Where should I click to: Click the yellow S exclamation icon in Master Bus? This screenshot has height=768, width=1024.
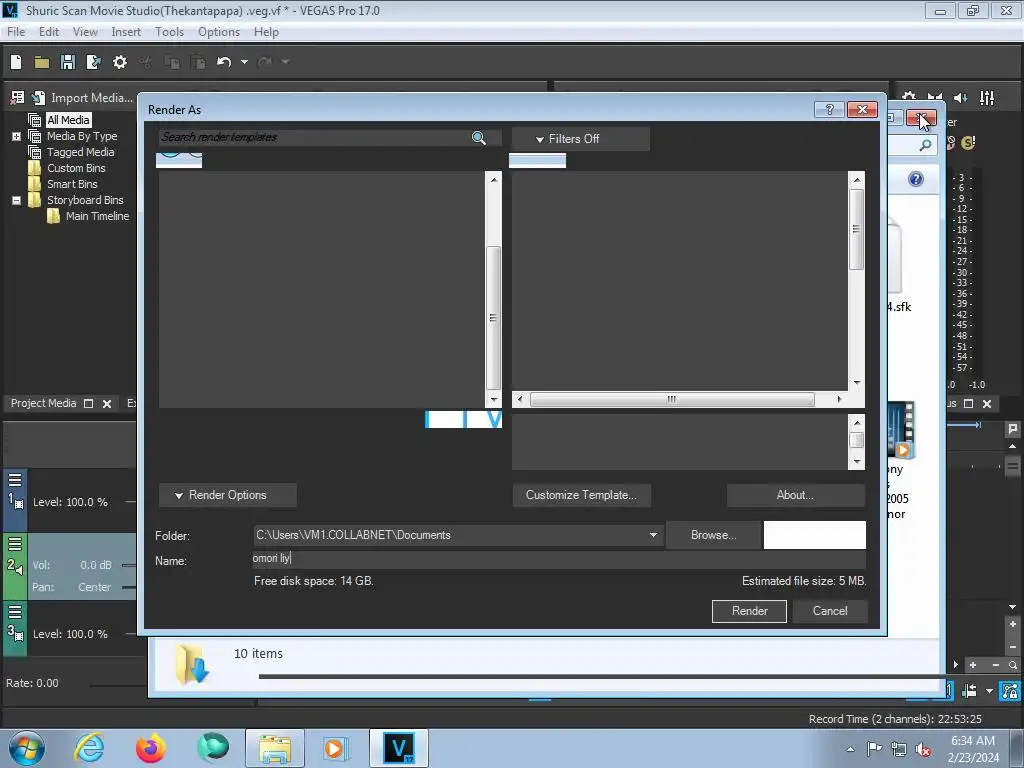968,142
